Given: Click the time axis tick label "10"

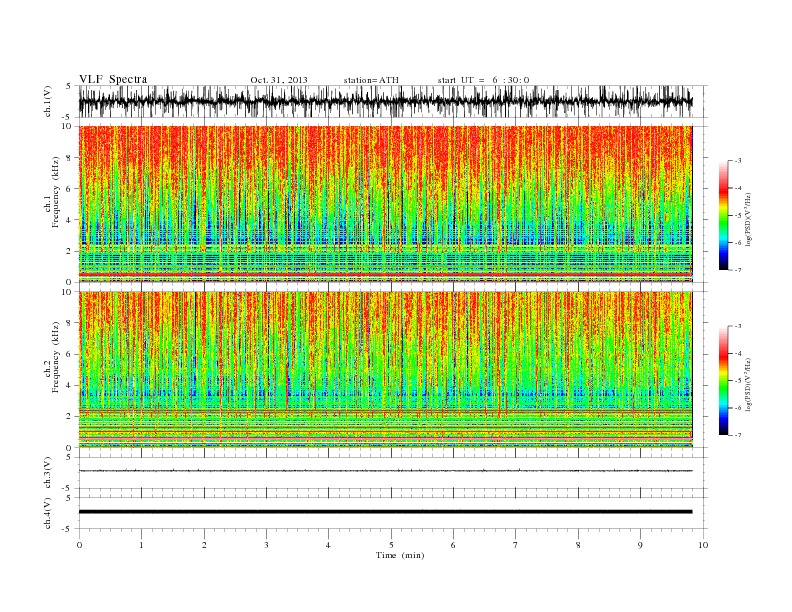Looking at the screenshot, I should coord(703,545).
